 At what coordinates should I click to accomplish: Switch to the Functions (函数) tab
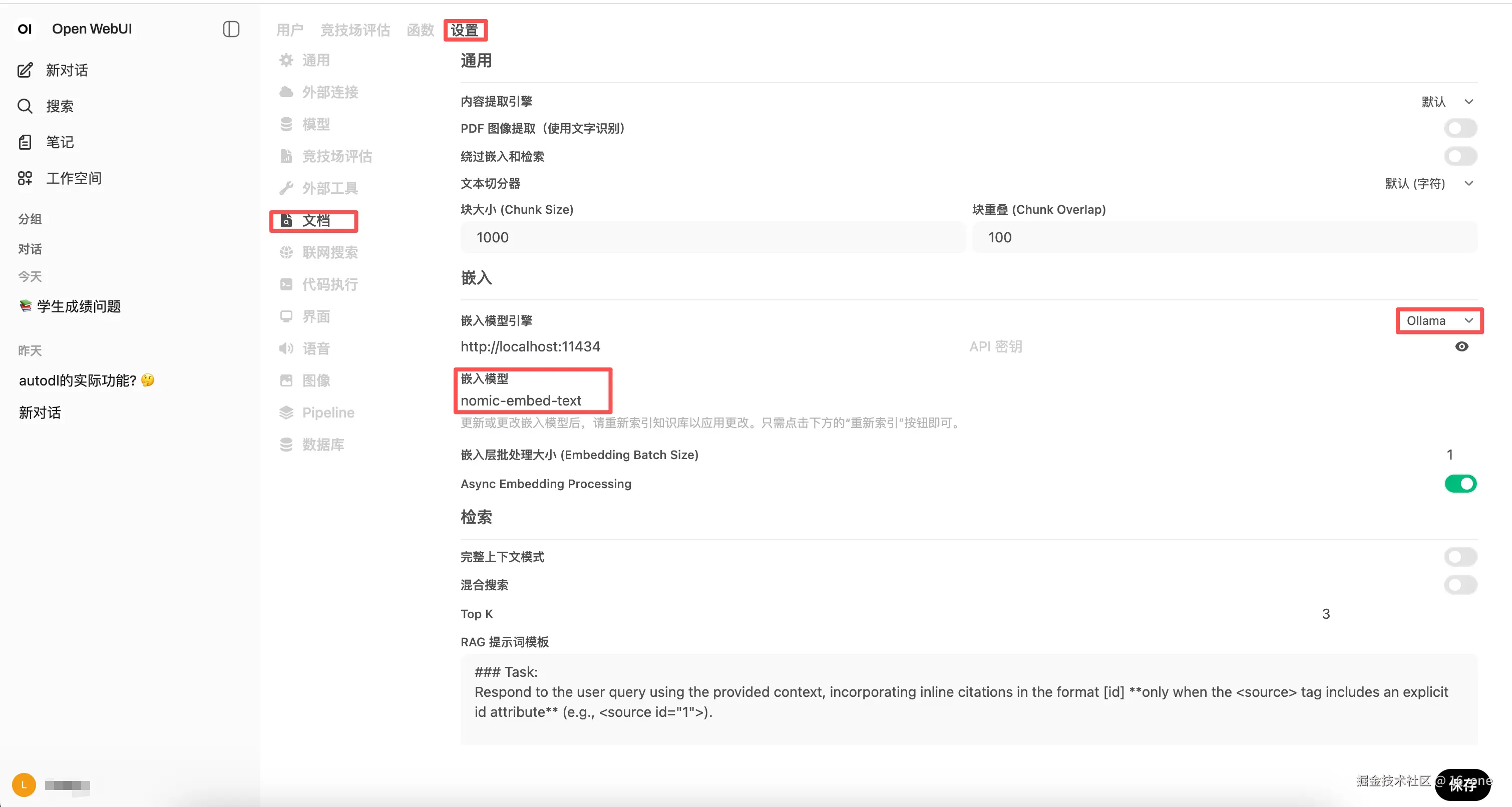pyautogui.click(x=420, y=30)
